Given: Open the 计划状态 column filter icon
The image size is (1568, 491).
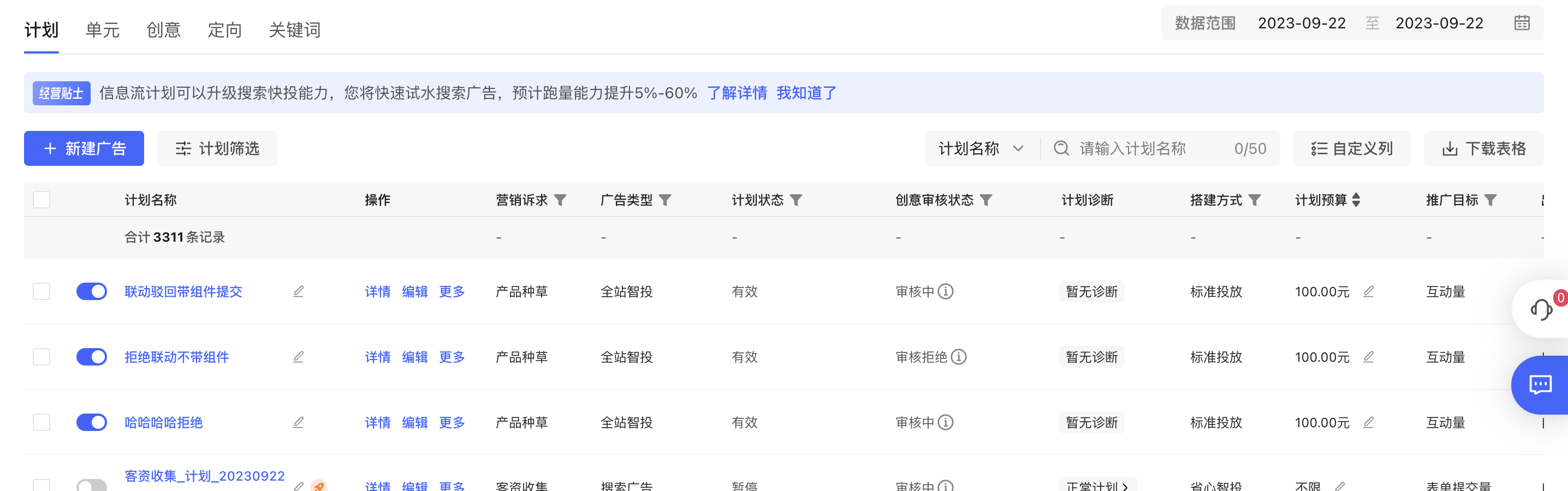Looking at the screenshot, I should [797, 200].
